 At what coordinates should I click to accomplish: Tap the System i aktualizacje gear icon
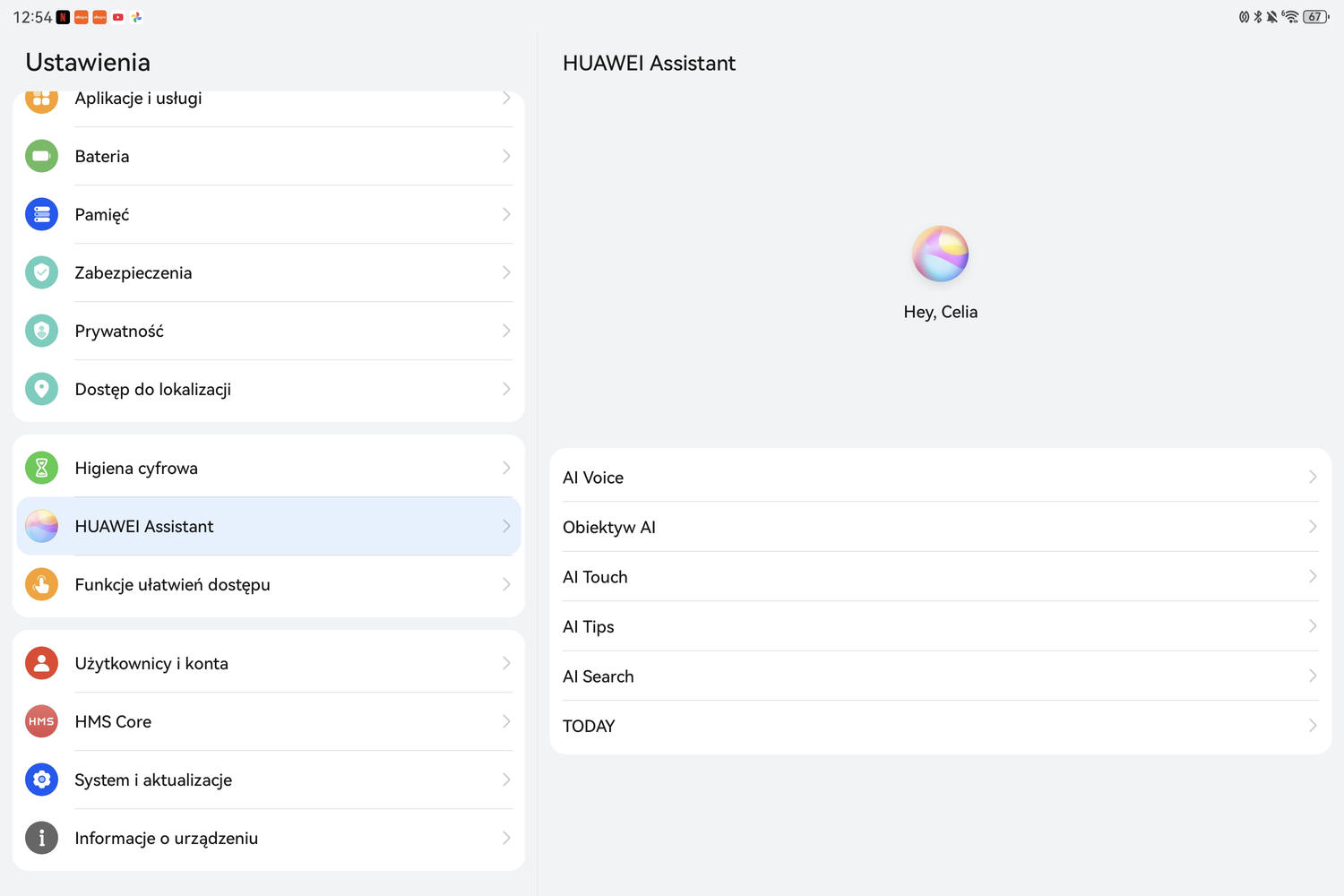tap(41, 780)
